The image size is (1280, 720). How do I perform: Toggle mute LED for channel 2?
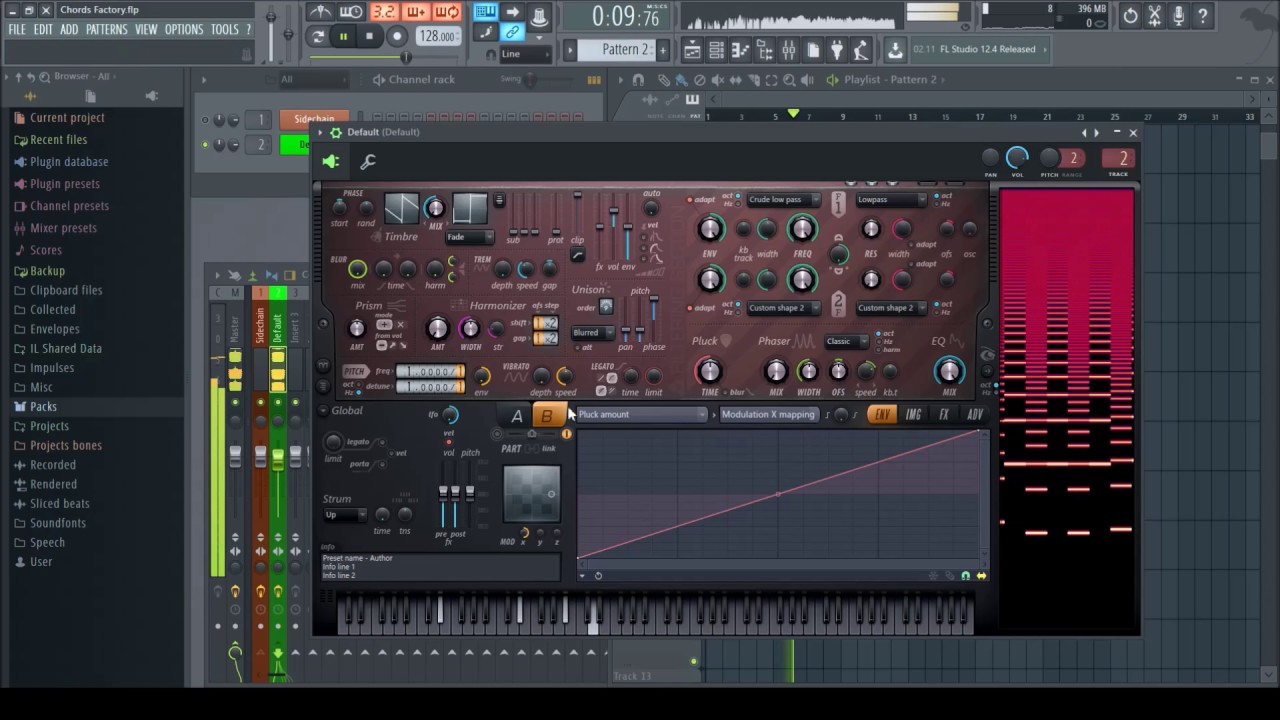click(205, 145)
